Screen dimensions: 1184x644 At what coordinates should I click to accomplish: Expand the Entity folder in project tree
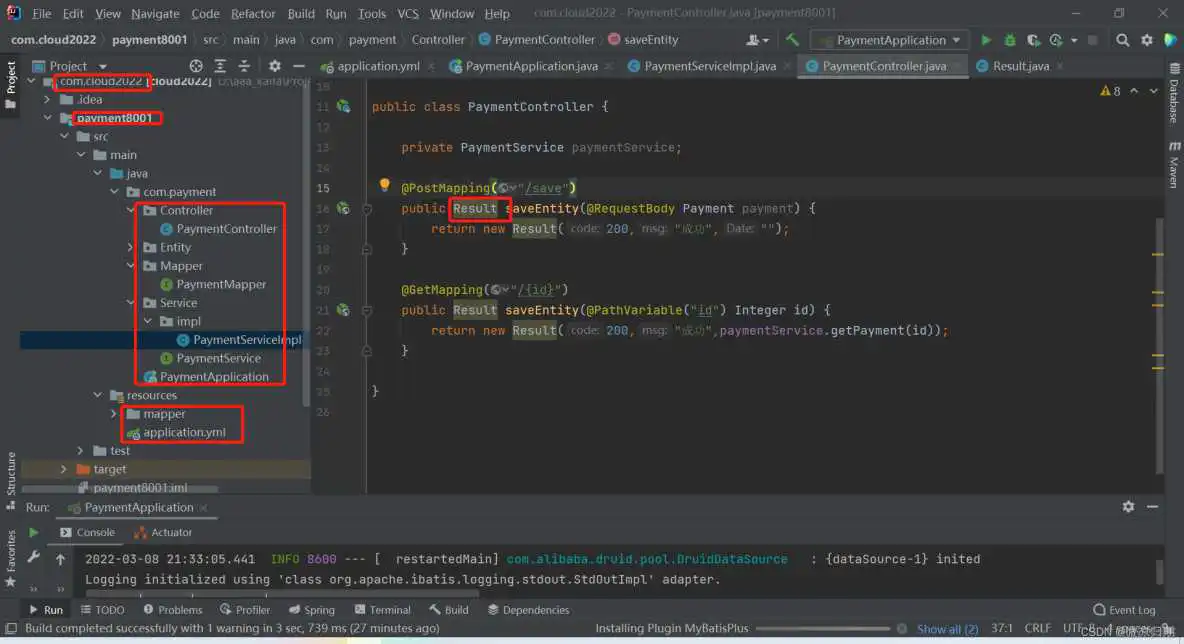tap(131, 247)
